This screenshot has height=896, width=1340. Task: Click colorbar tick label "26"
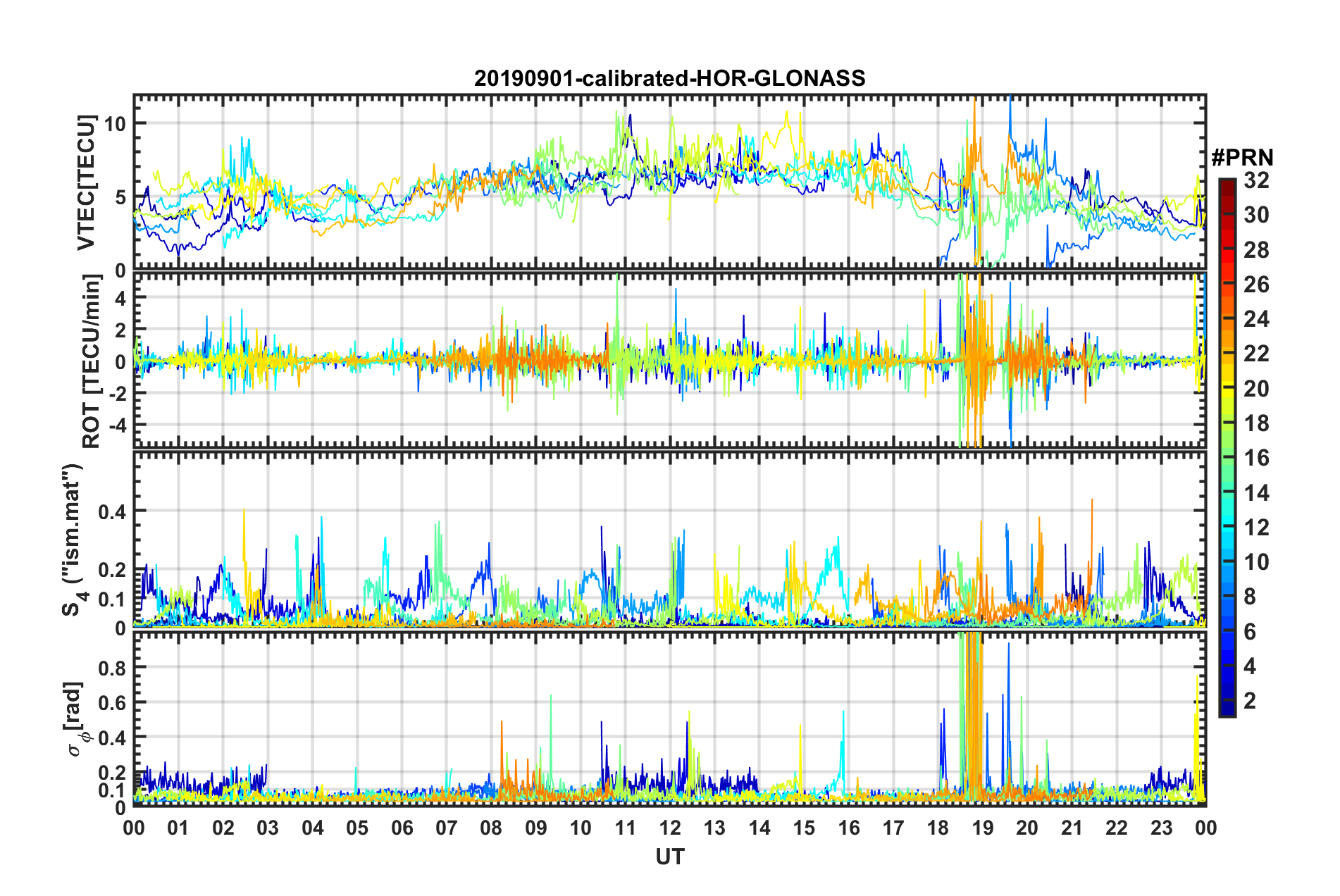pyautogui.click(x=1257, y=285)
